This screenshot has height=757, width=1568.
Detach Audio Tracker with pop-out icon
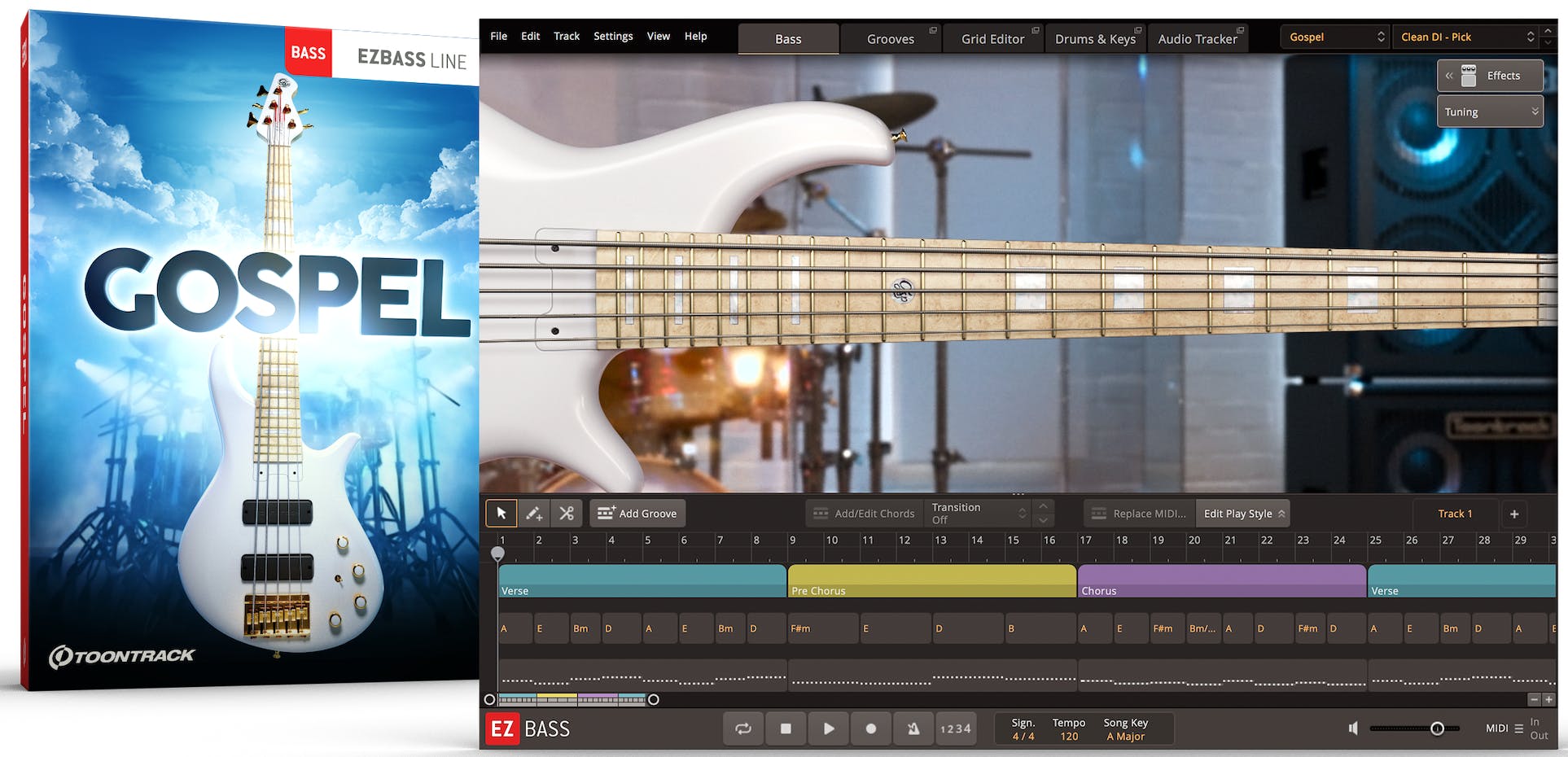pos(1240,30)
